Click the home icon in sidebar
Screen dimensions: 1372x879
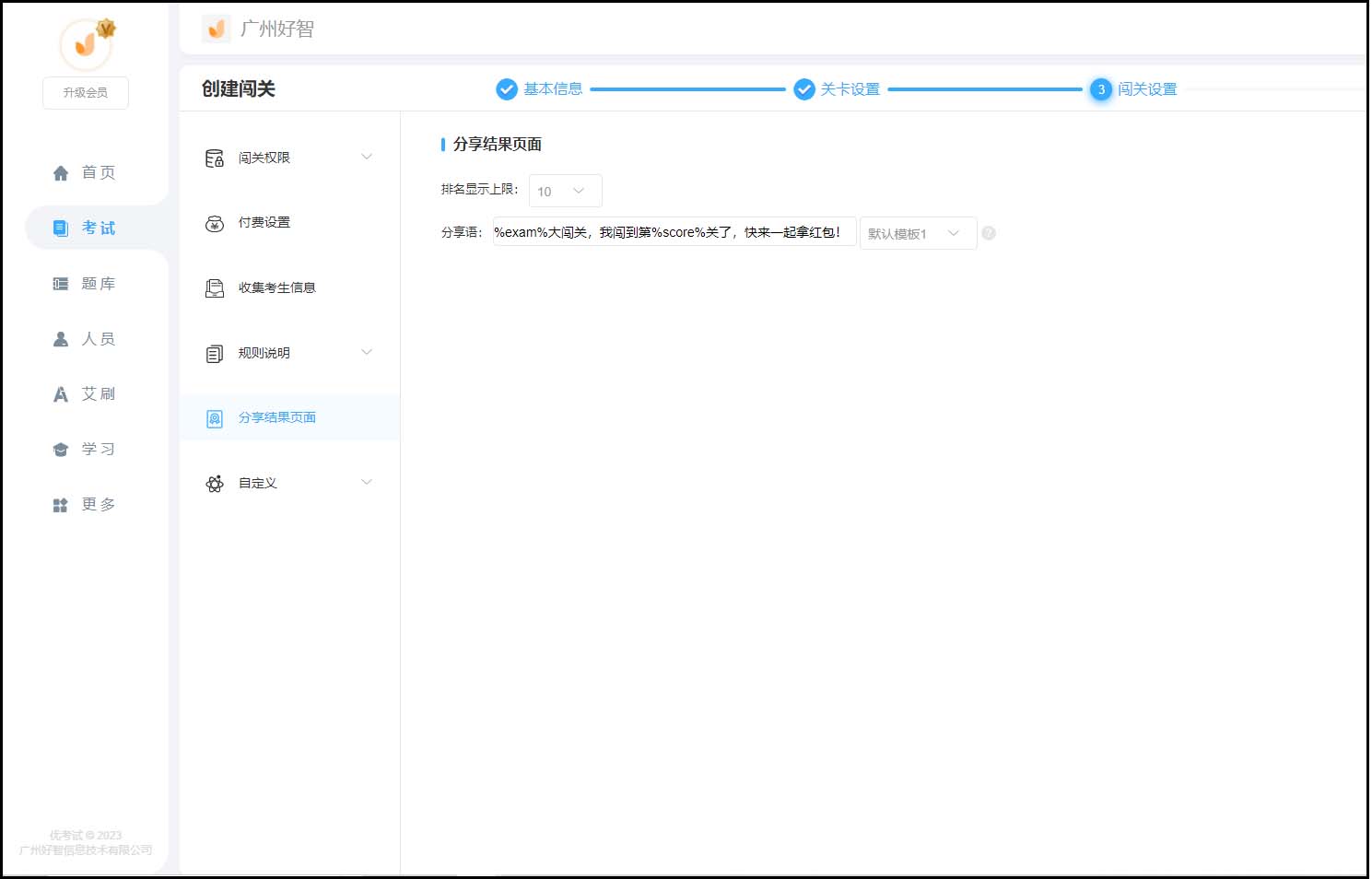coord(61,173)
